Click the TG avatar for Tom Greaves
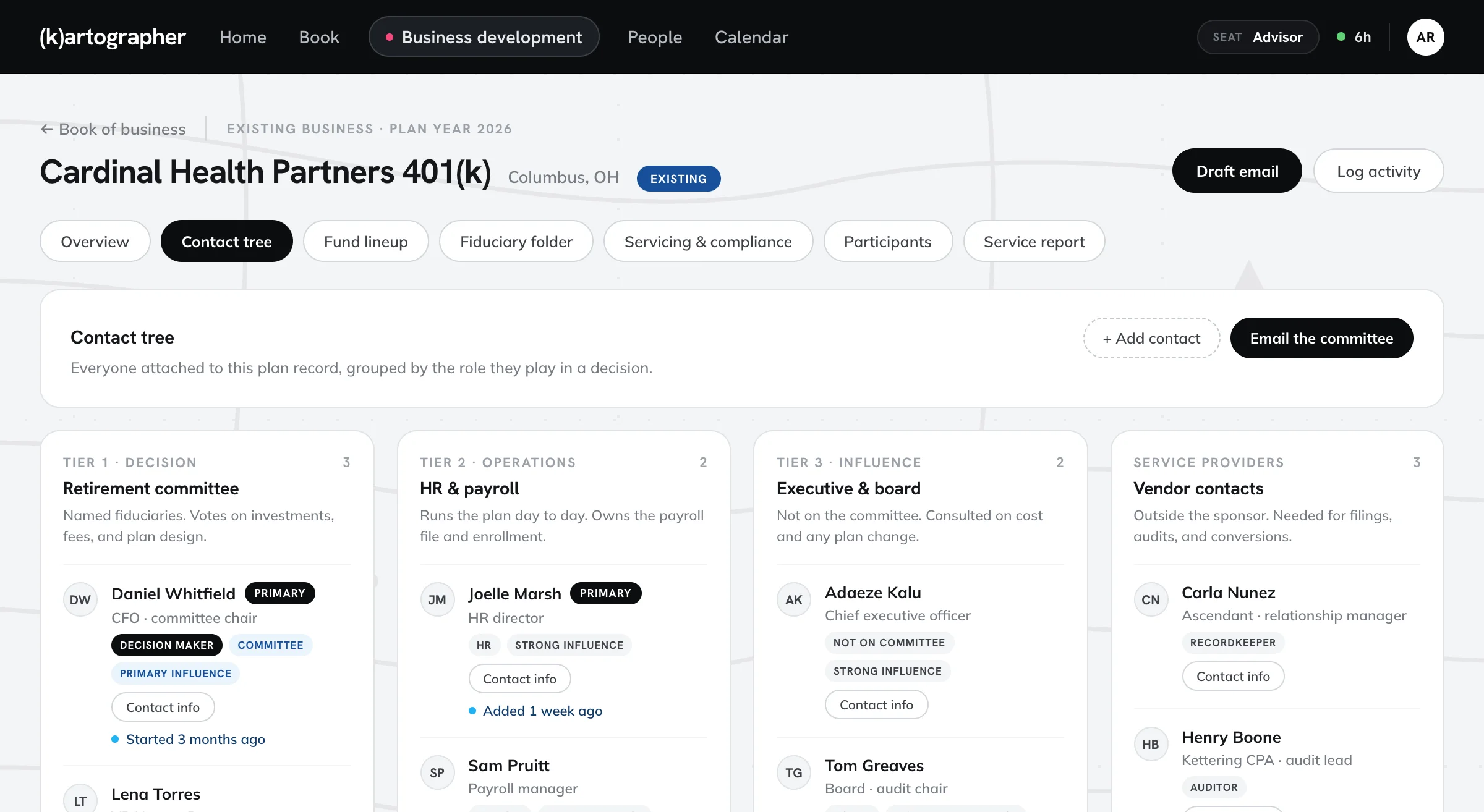 tap(794, 772)
